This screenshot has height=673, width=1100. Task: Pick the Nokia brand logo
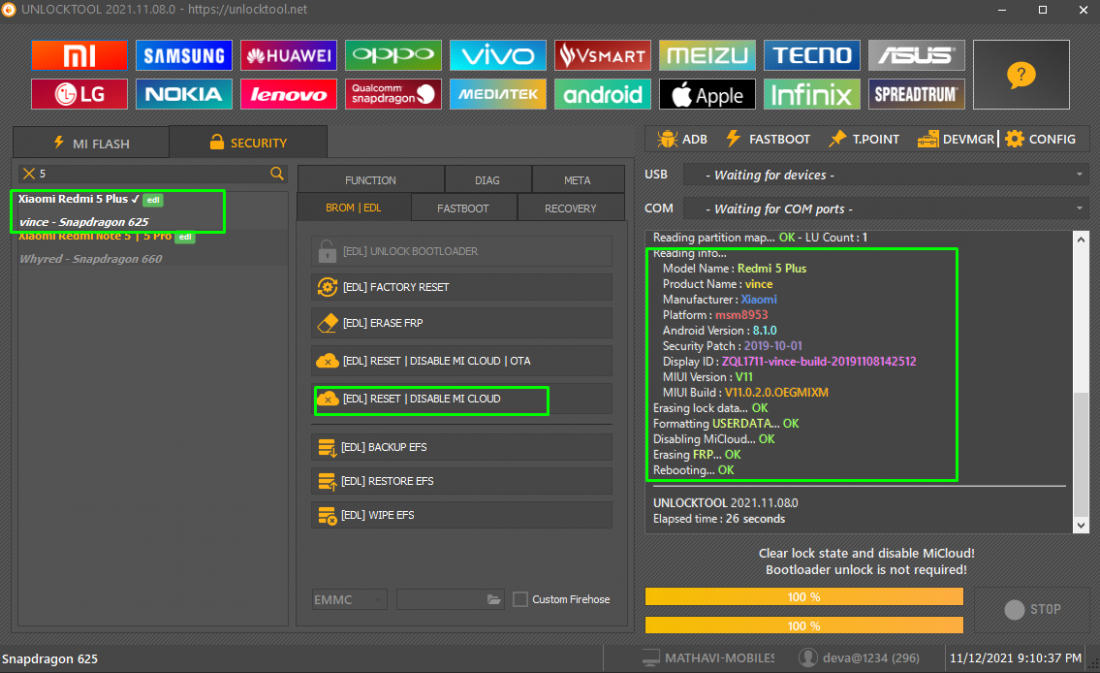pyautogui.click(x=184, y=94)
